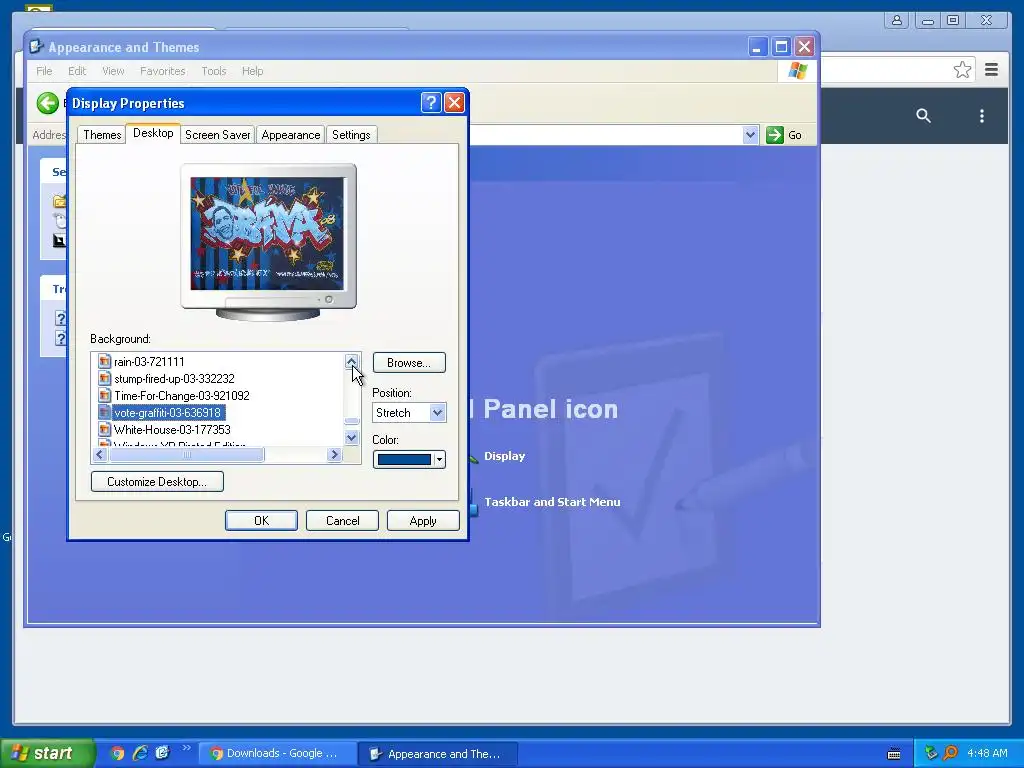Switch to the Themes tab
This screenshot has height=768, width=1024.
pyautogui.click(x=102, y=135)
